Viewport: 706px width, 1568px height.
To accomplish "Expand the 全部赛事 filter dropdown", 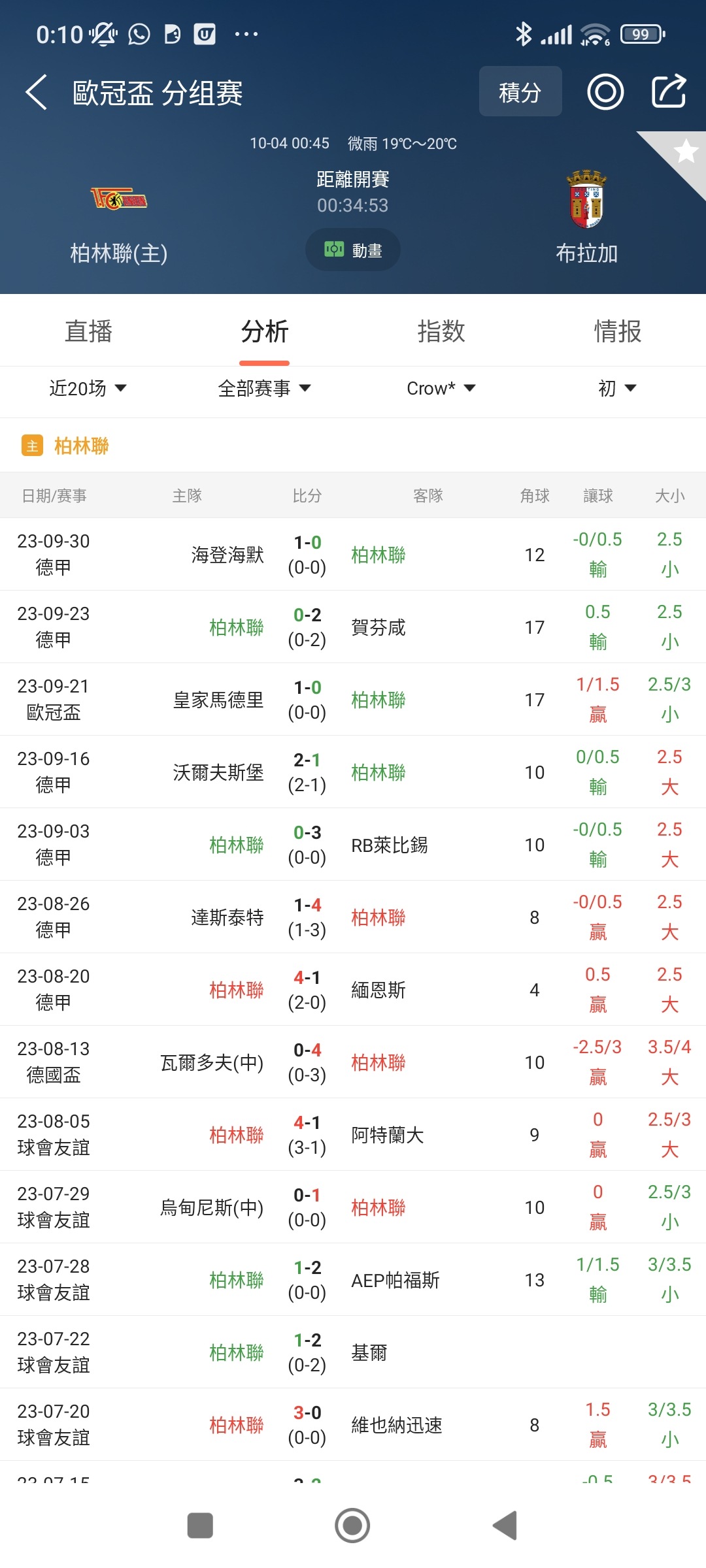I will [x=264, y=389].
